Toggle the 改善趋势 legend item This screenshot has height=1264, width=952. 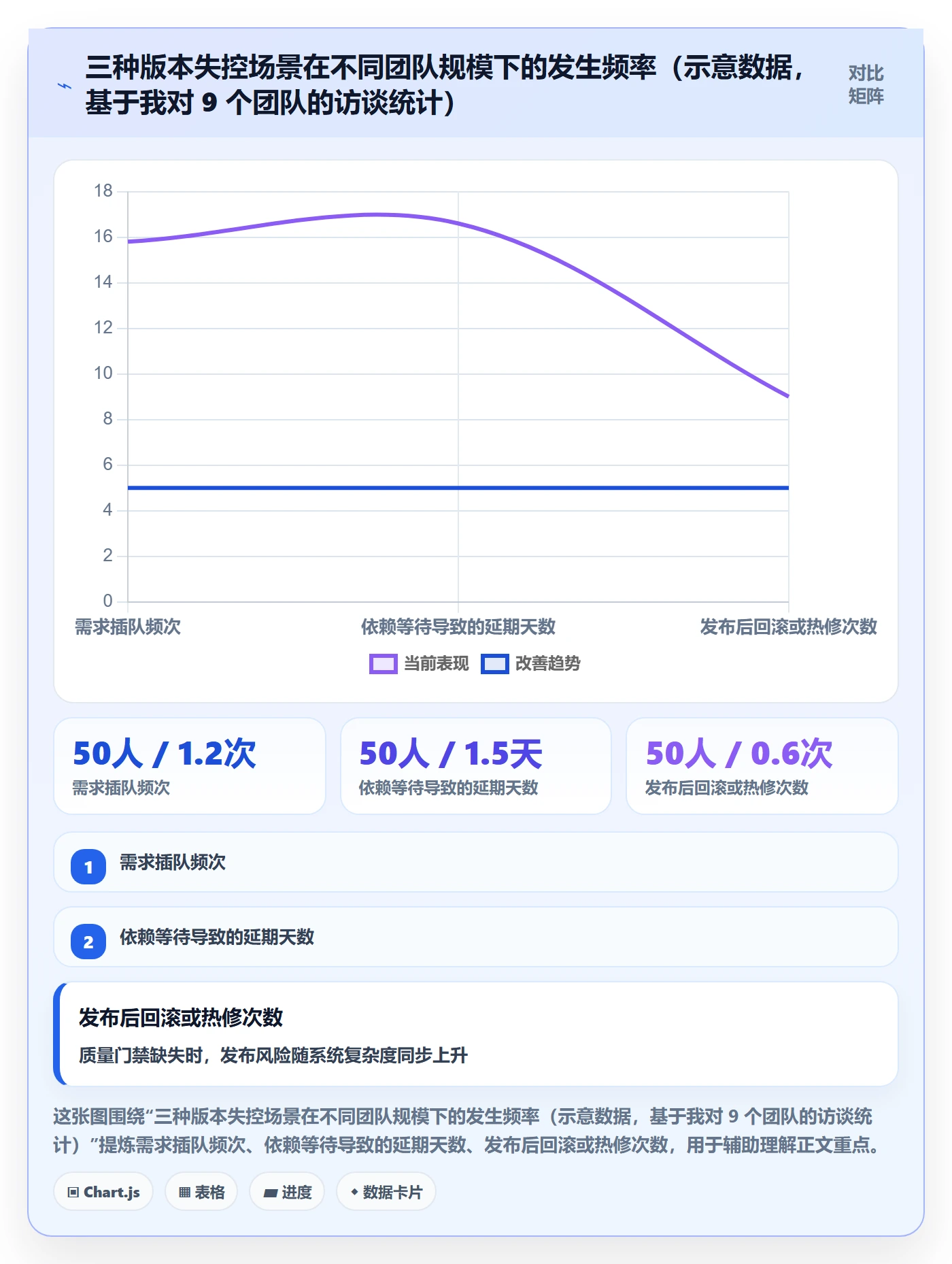[530, 663]
